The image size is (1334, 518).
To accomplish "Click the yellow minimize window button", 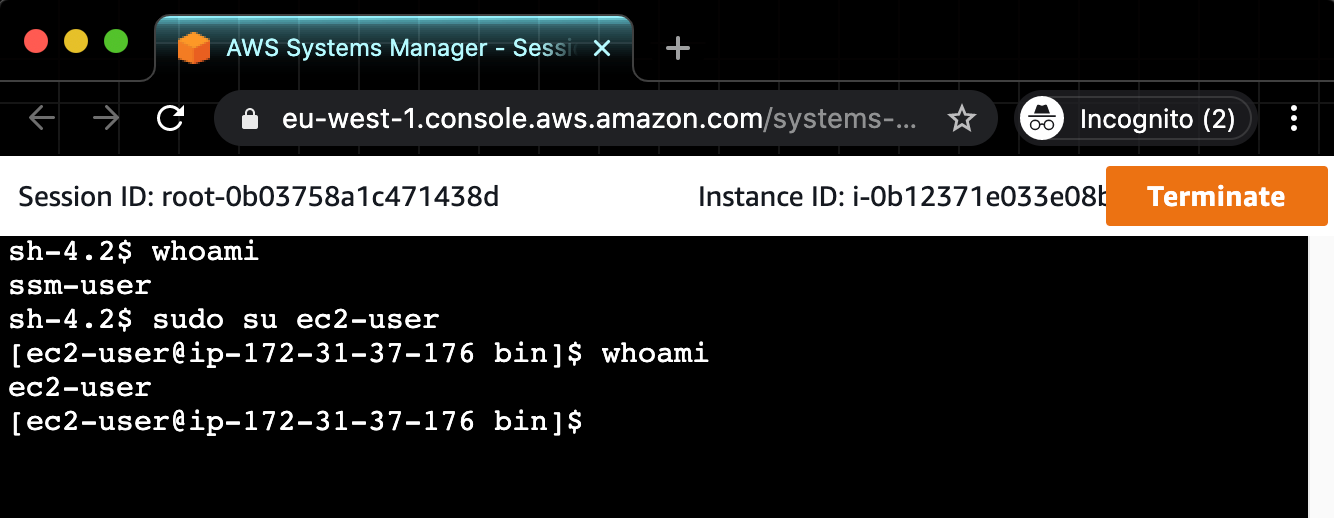I will 76,41.
